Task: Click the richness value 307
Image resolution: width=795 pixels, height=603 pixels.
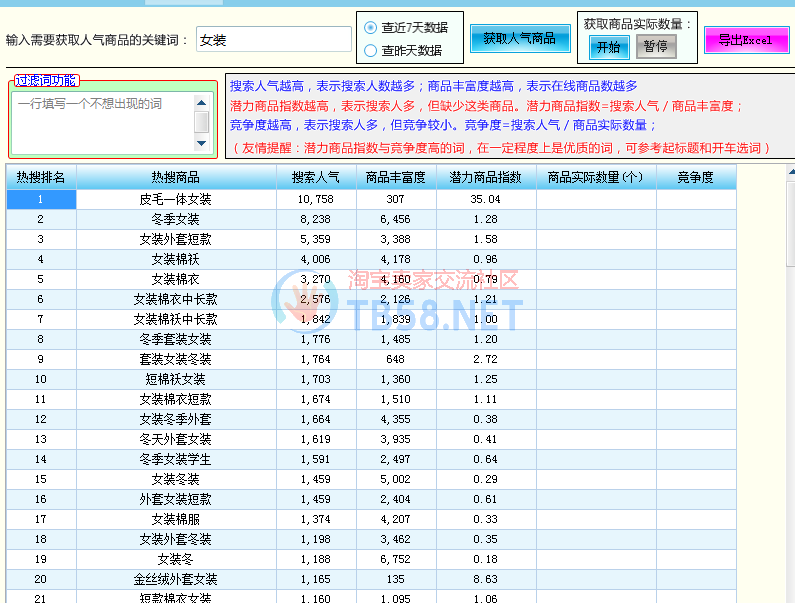Action: point(396,200)
